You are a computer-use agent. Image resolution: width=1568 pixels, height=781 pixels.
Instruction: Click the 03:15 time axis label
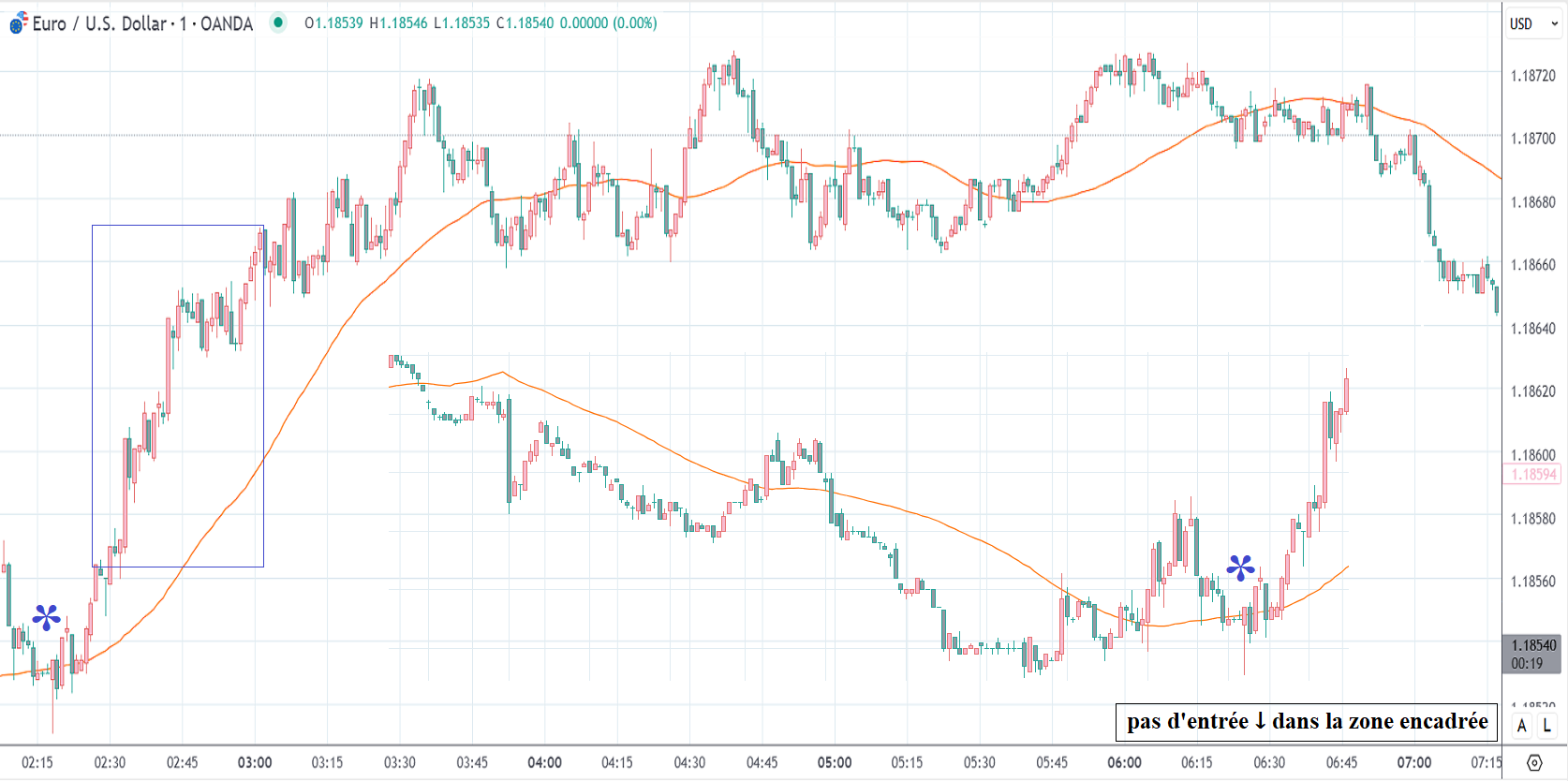327,762
